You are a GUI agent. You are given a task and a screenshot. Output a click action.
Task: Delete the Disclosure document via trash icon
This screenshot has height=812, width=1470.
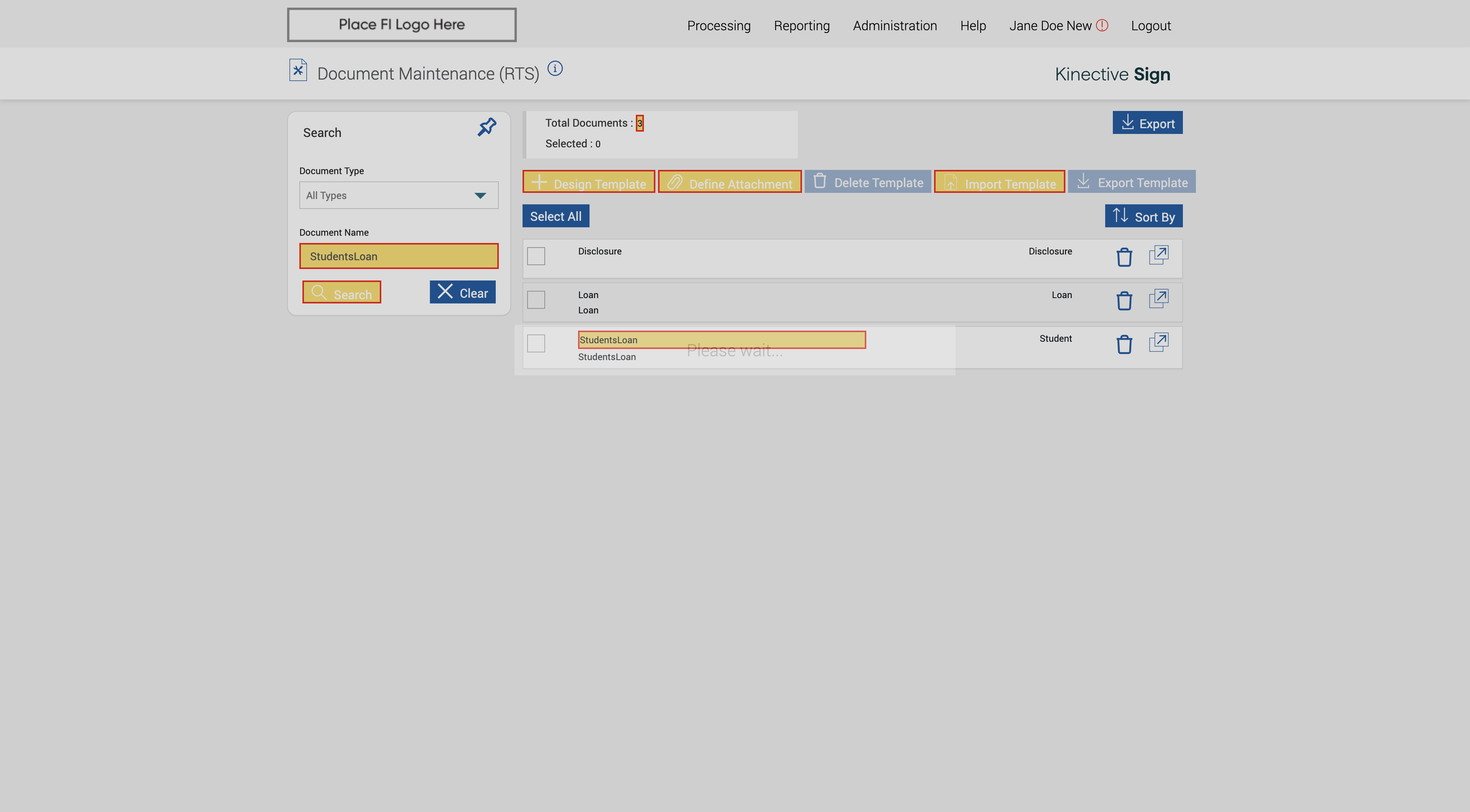(1124, 257)
